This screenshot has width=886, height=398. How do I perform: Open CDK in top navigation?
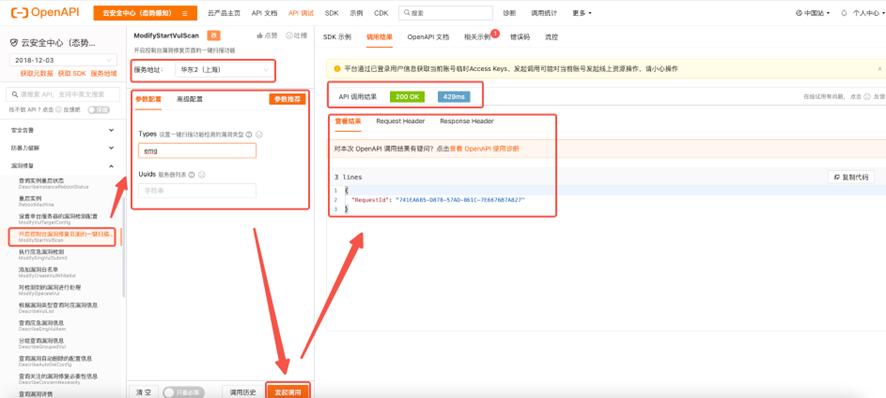click(x=381, y=12)
